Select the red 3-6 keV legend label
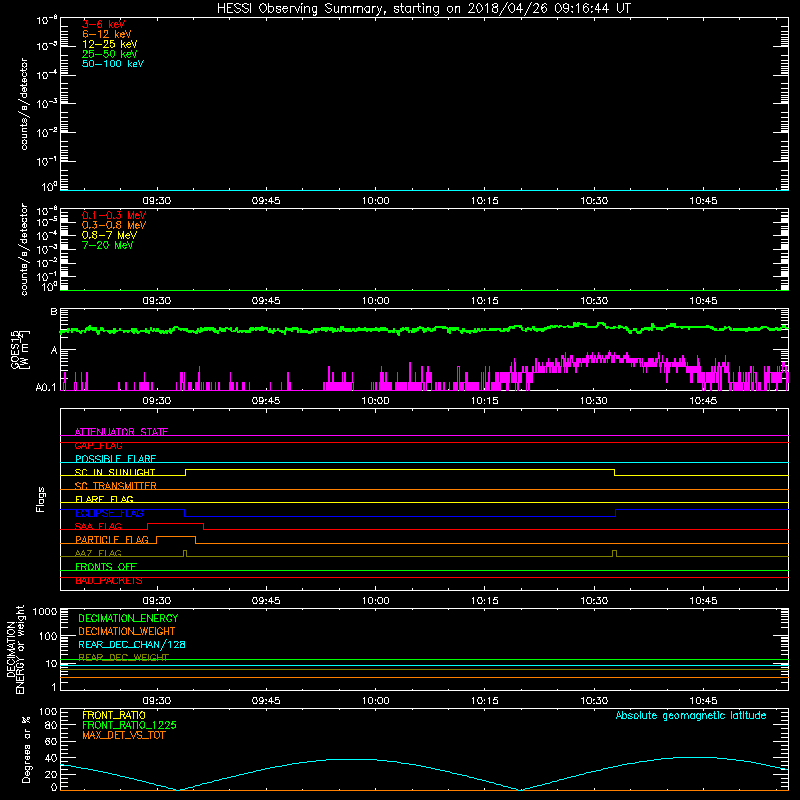 (104, 24)
